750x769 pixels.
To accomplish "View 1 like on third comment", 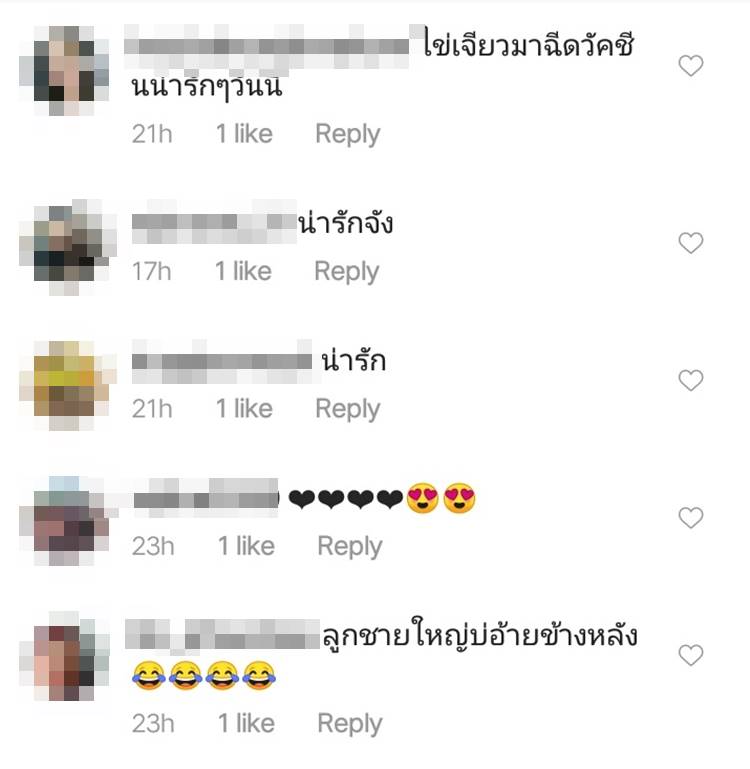I will point(244,409).
